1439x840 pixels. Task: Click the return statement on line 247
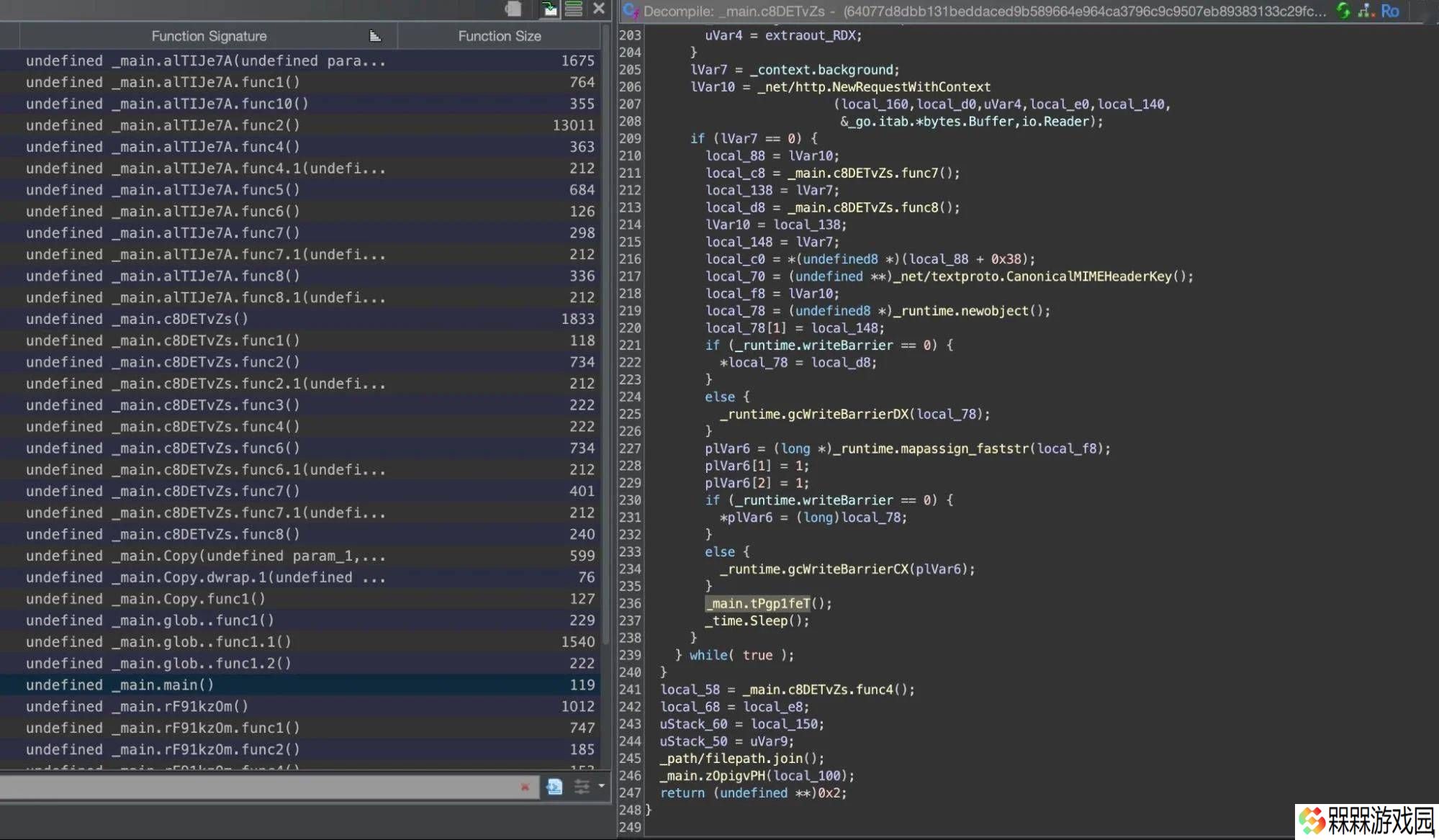click(754, 792)
